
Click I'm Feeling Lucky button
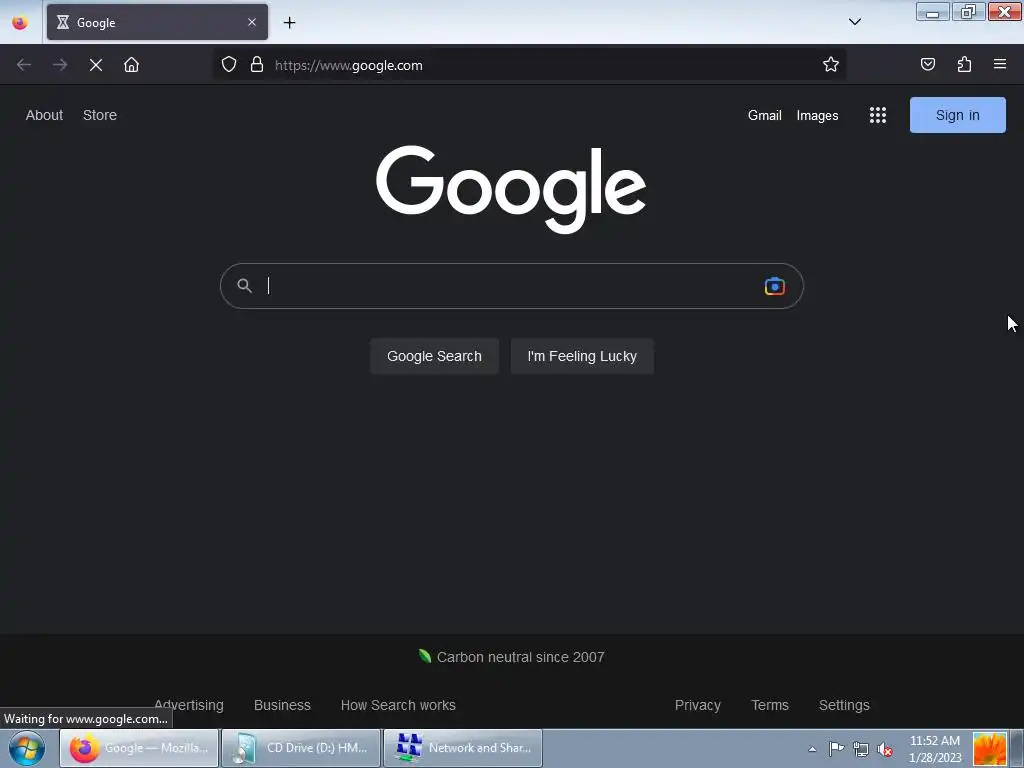click(582, 356)
